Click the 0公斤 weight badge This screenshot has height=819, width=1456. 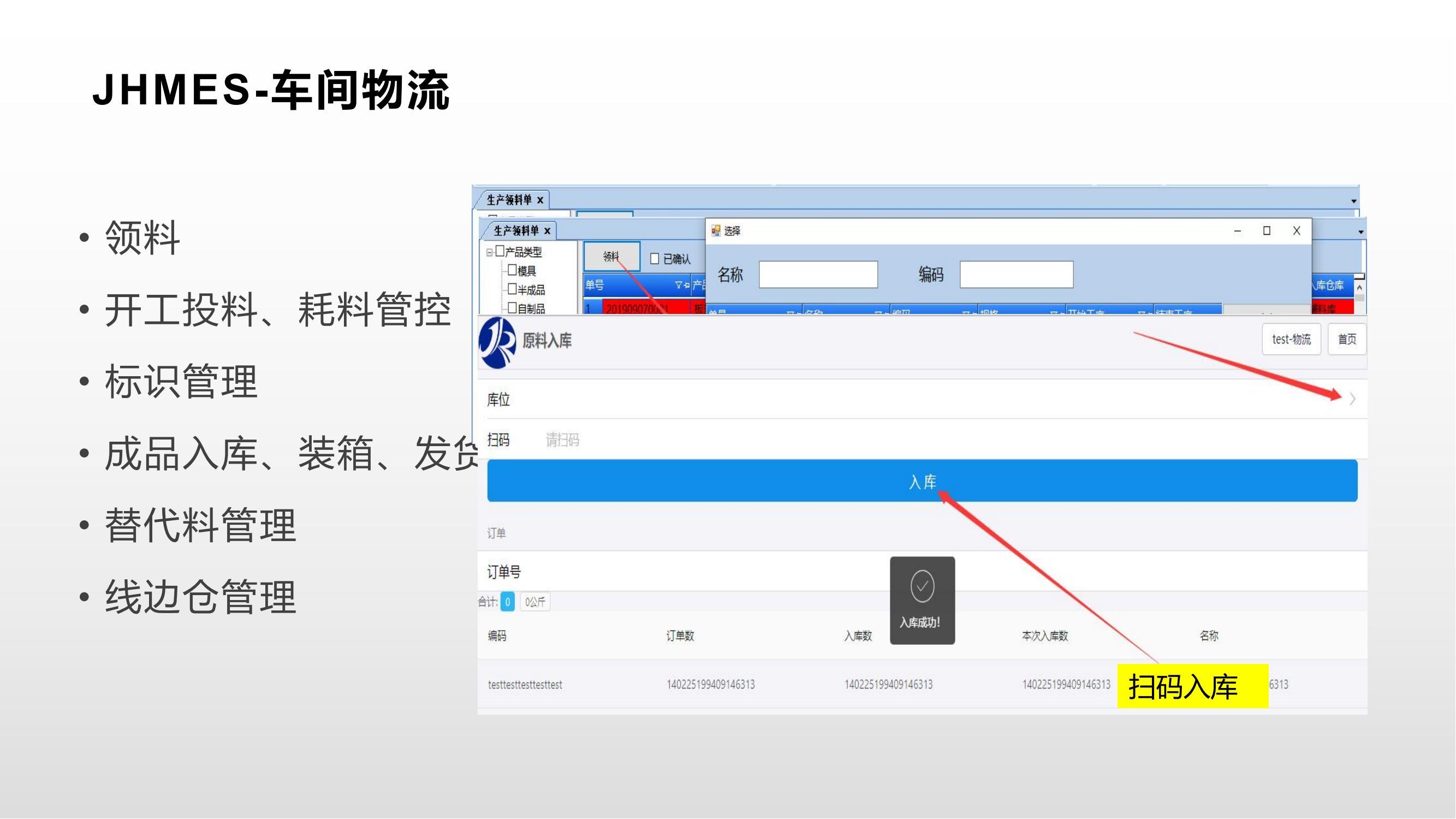tap(534, 603)
